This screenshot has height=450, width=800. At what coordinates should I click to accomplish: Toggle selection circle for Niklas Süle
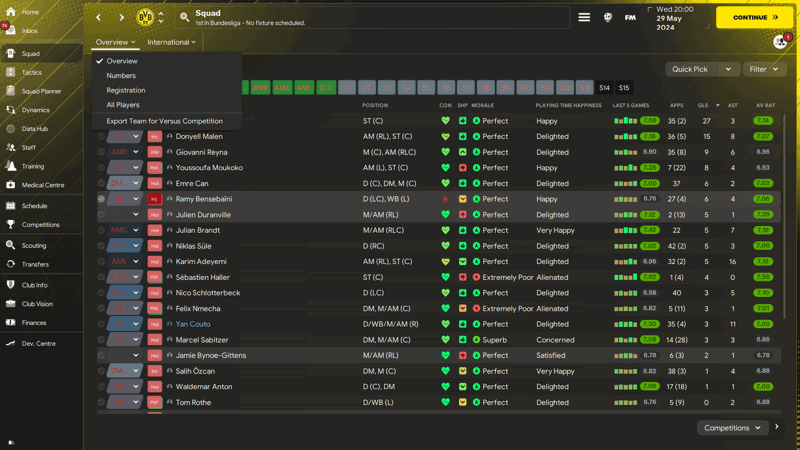101,246
